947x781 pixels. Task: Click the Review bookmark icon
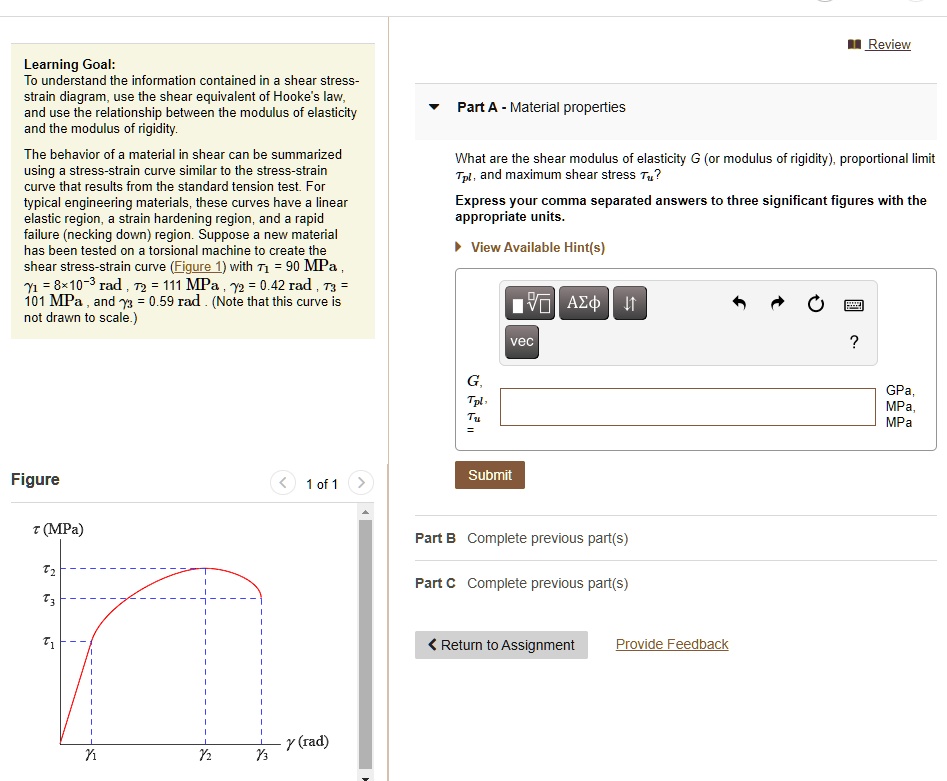tap(855, 44)
